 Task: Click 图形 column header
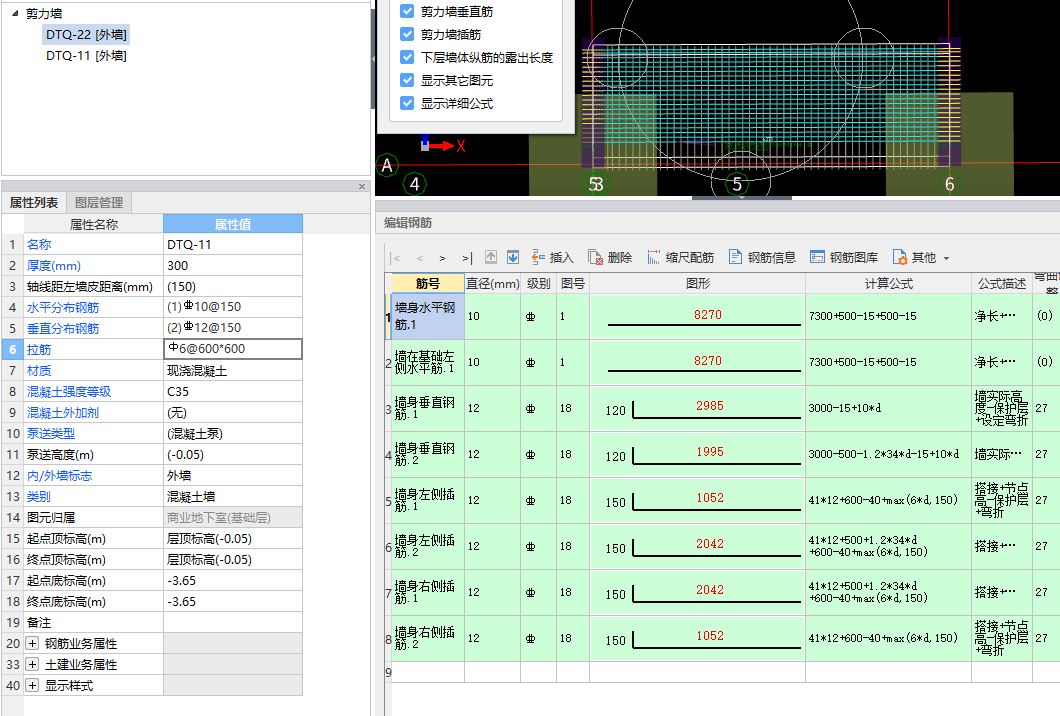coord(698,283)
